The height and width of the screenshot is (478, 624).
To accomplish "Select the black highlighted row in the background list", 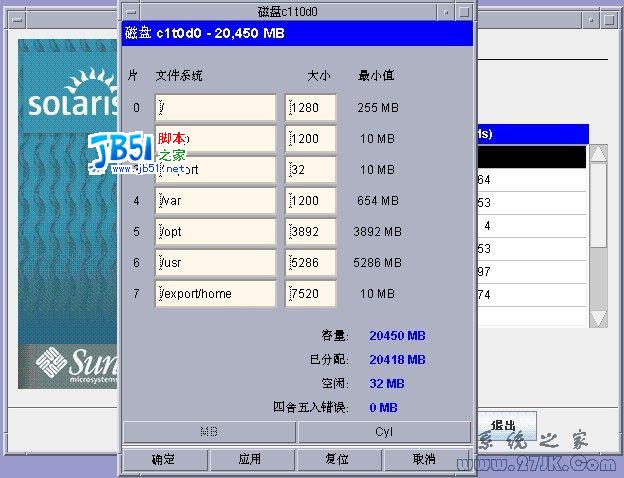I will (532, 157).
